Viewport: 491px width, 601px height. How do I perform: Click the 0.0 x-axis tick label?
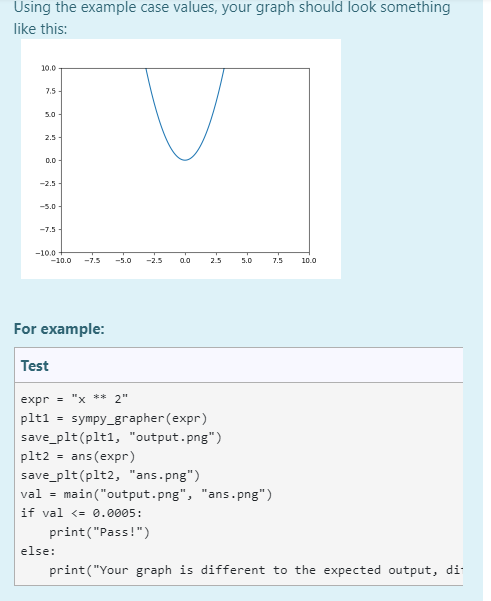pos(185,261)
